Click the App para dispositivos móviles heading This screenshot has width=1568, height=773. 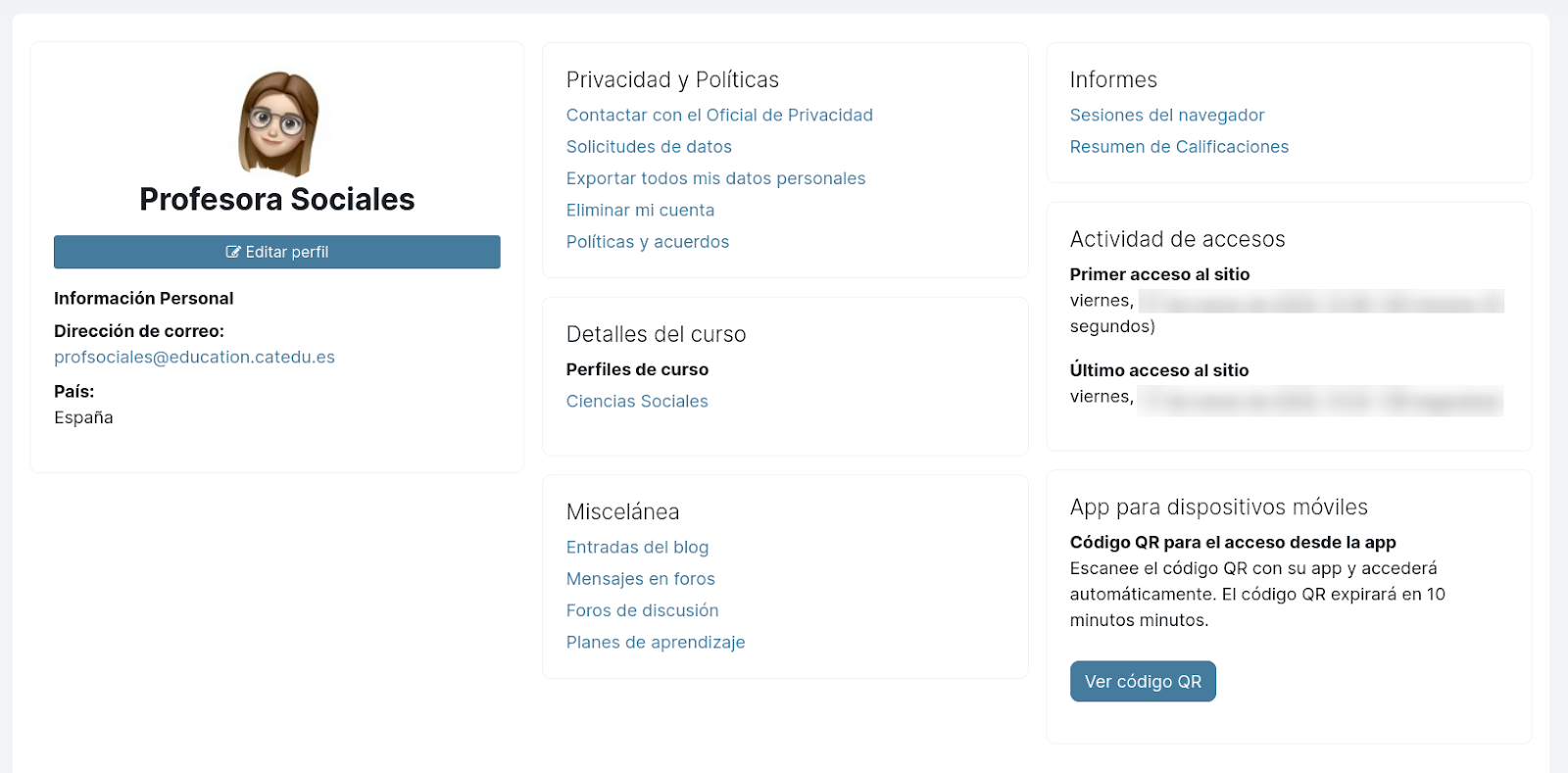(x=1218, y=507)
